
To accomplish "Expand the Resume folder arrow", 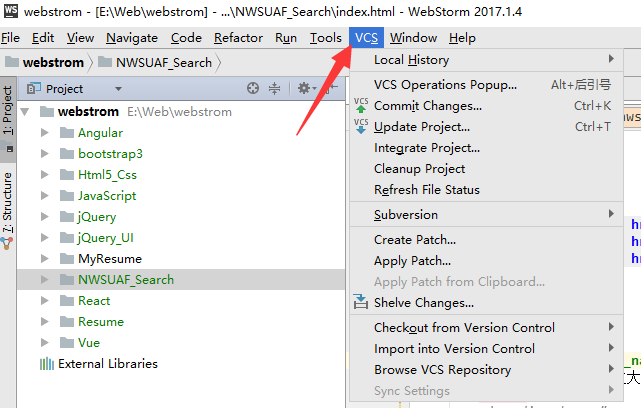I will point(45,322).
